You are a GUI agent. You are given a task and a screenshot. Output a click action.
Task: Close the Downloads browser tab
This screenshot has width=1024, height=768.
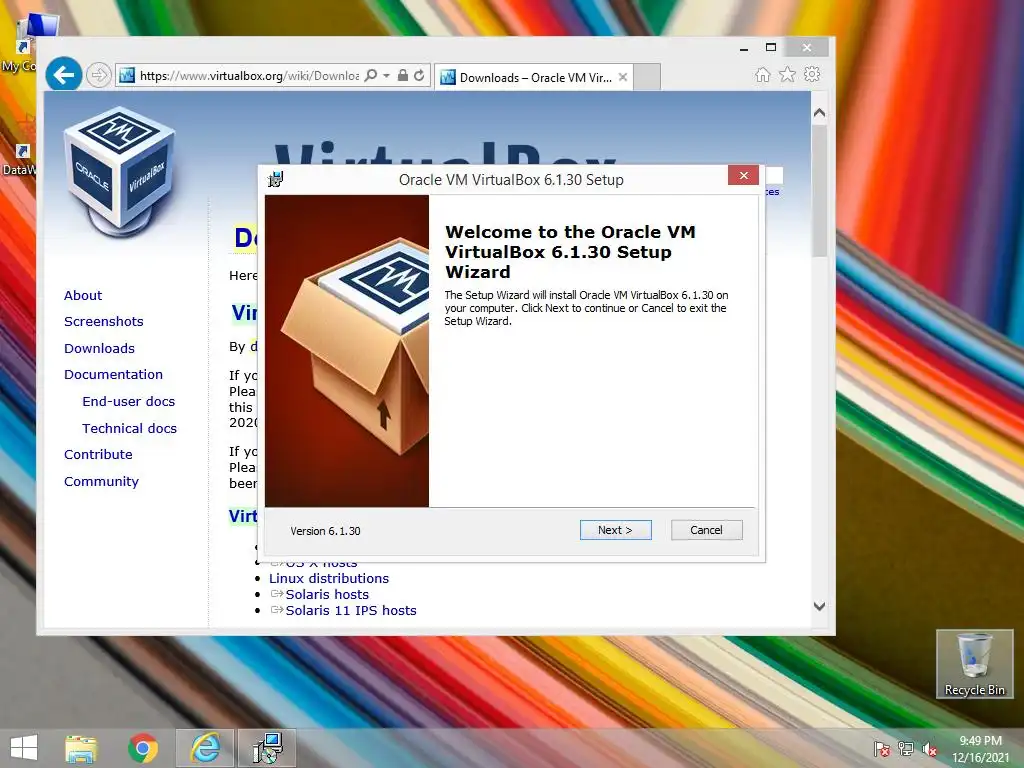point(623,77)
